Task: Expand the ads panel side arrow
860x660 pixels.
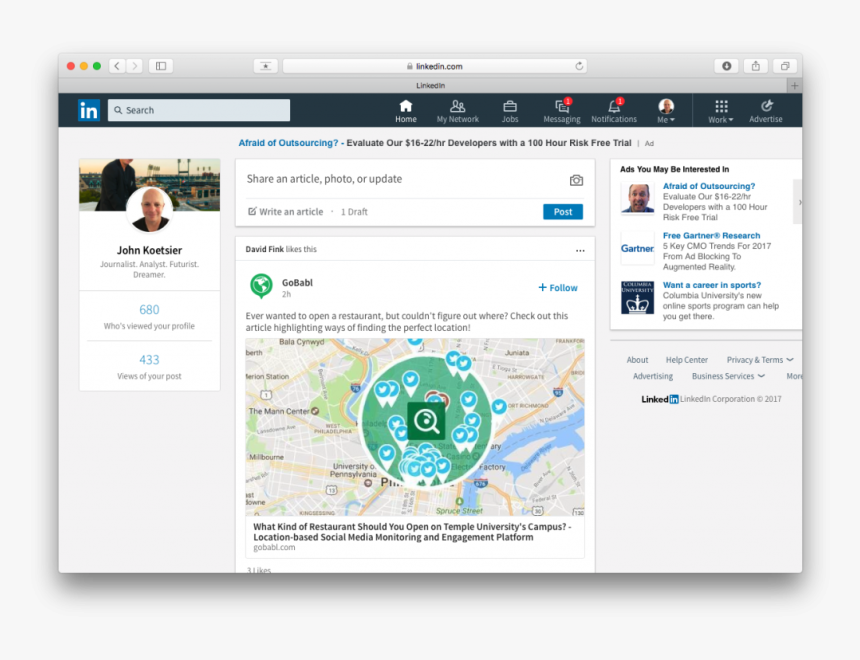Action: (x=798, y=202)
